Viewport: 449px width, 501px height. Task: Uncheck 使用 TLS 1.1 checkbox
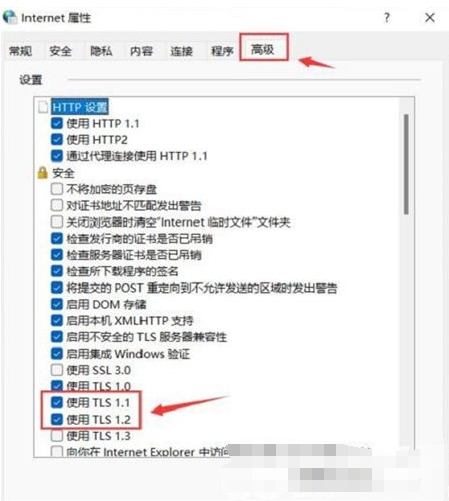click(57, 403)
